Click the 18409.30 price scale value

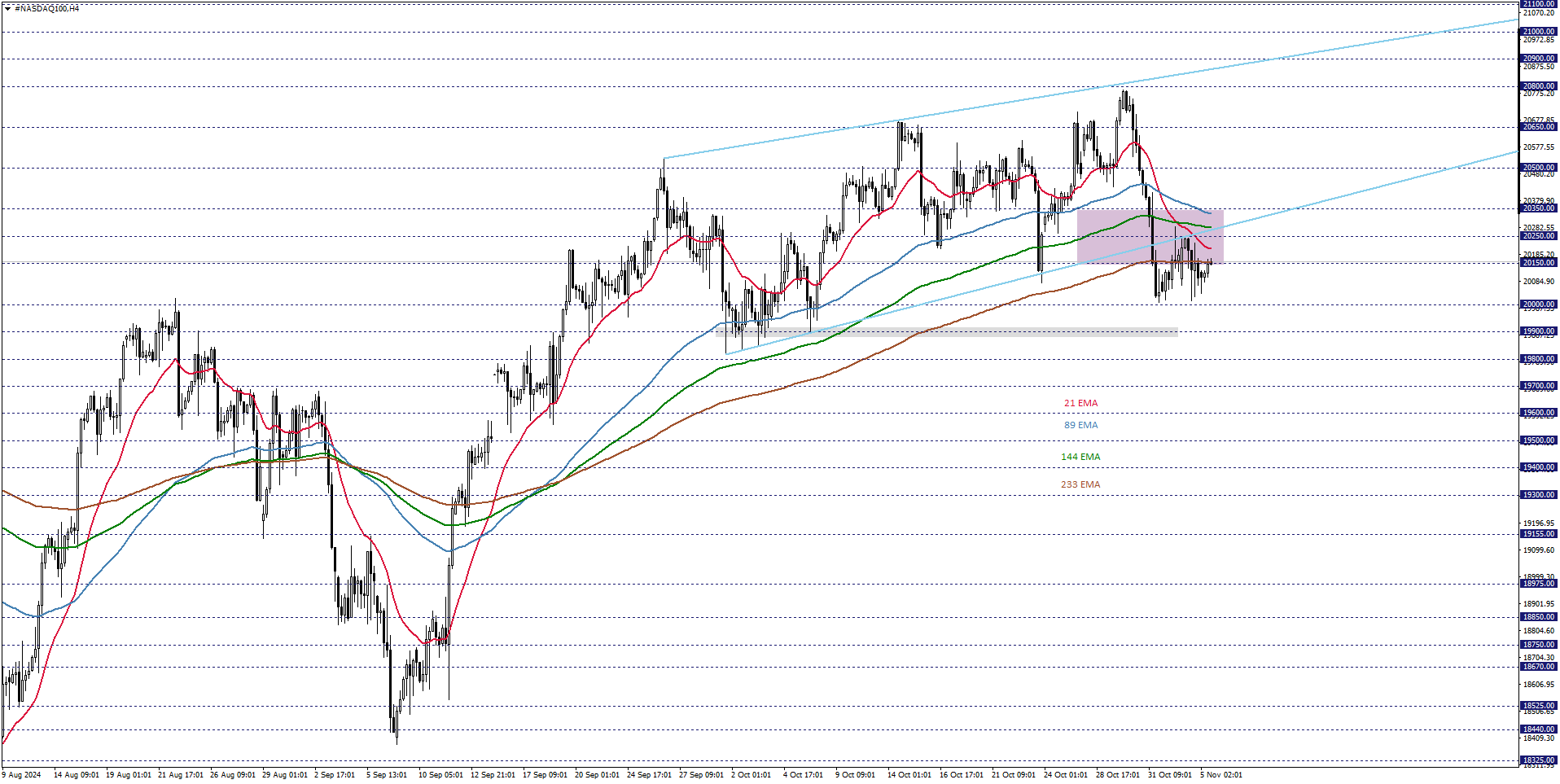(x=1539, y=738)
